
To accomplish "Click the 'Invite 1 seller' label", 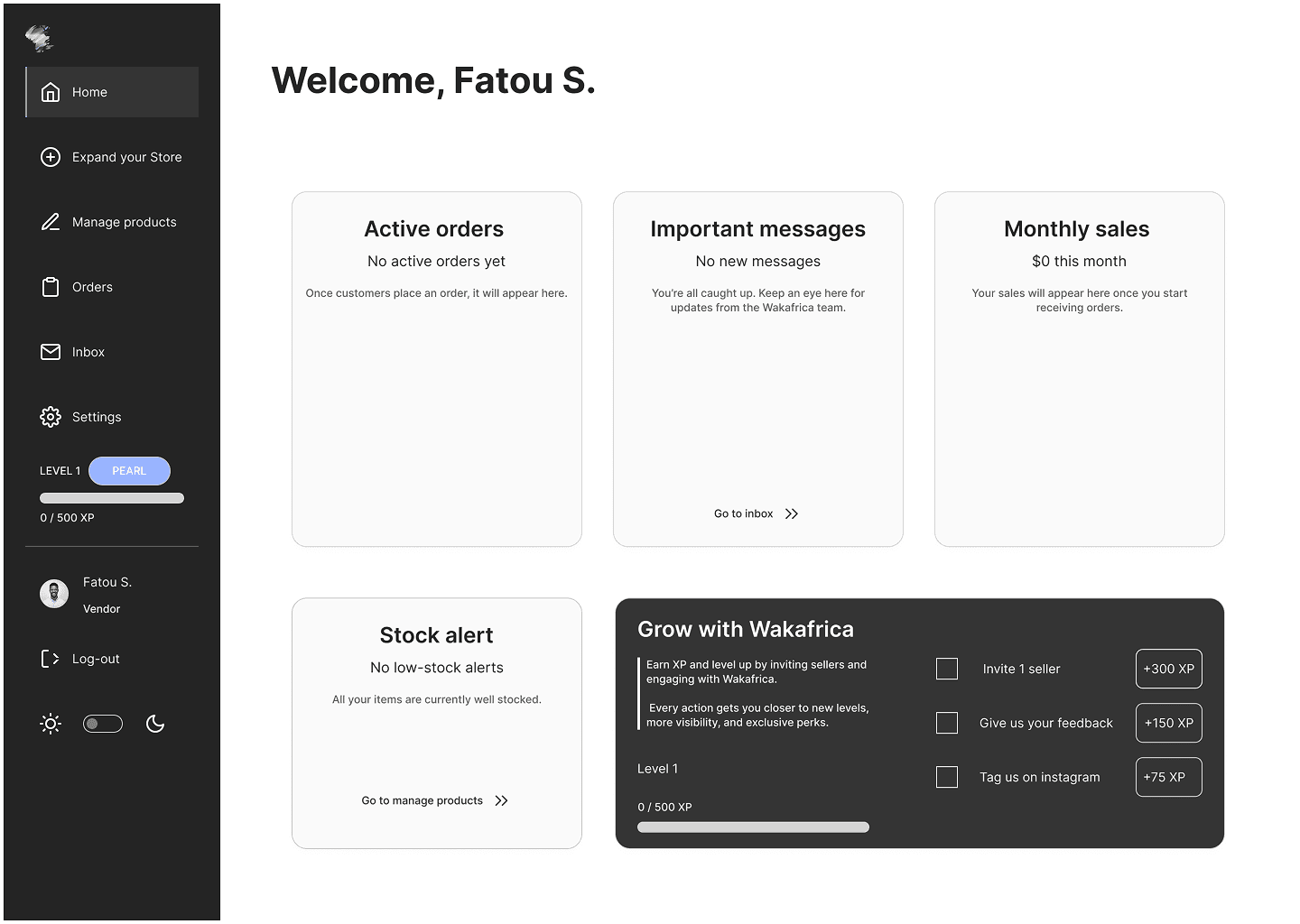I will tap(1022, 669).
